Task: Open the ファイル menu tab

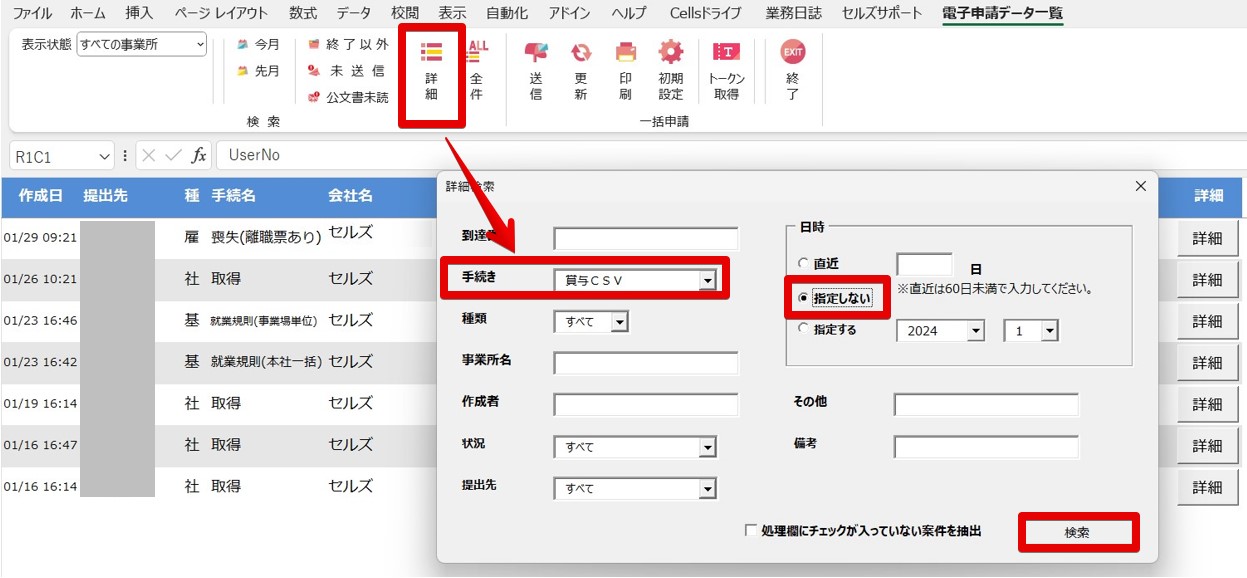Action: [32, 13]
